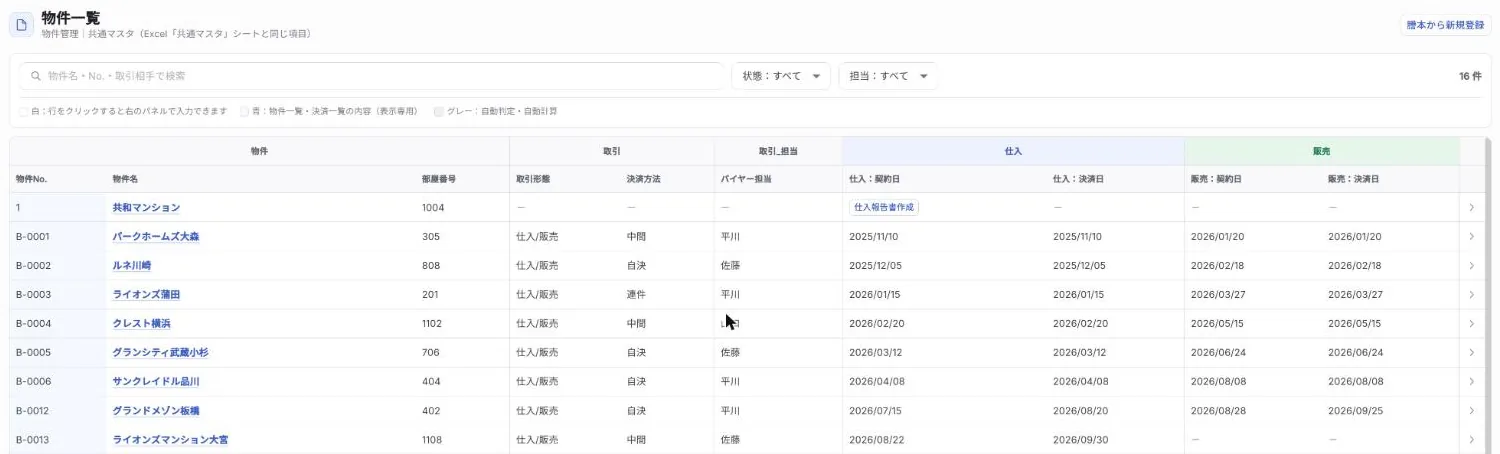Open row chevron for クレスト横浜
Viewport: 1500px width, 454px height.
pyautogui.click(x=1471, y=324)
